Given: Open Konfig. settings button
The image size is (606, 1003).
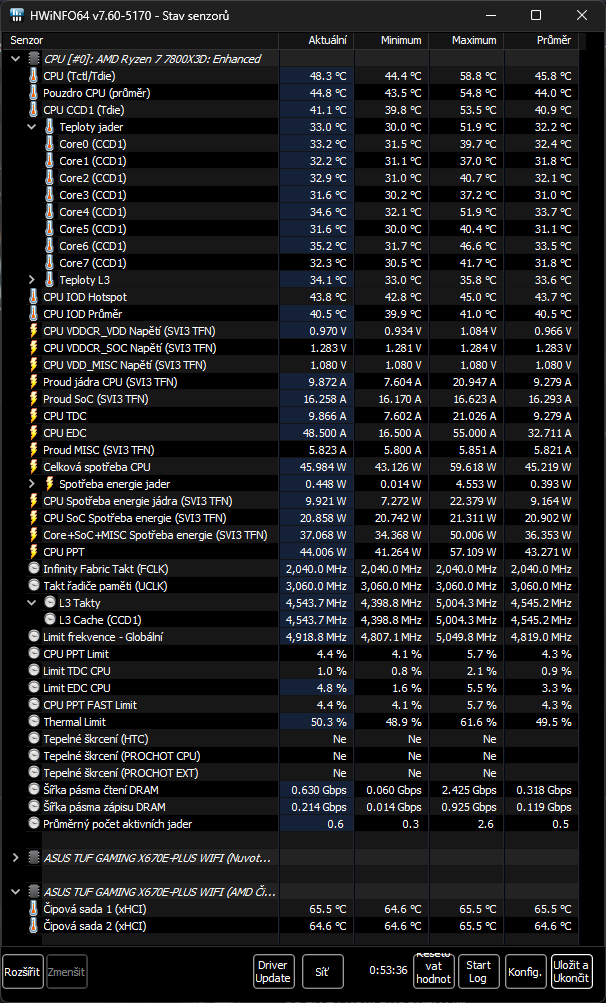Looking at the screenshot, I should (525, 972).
